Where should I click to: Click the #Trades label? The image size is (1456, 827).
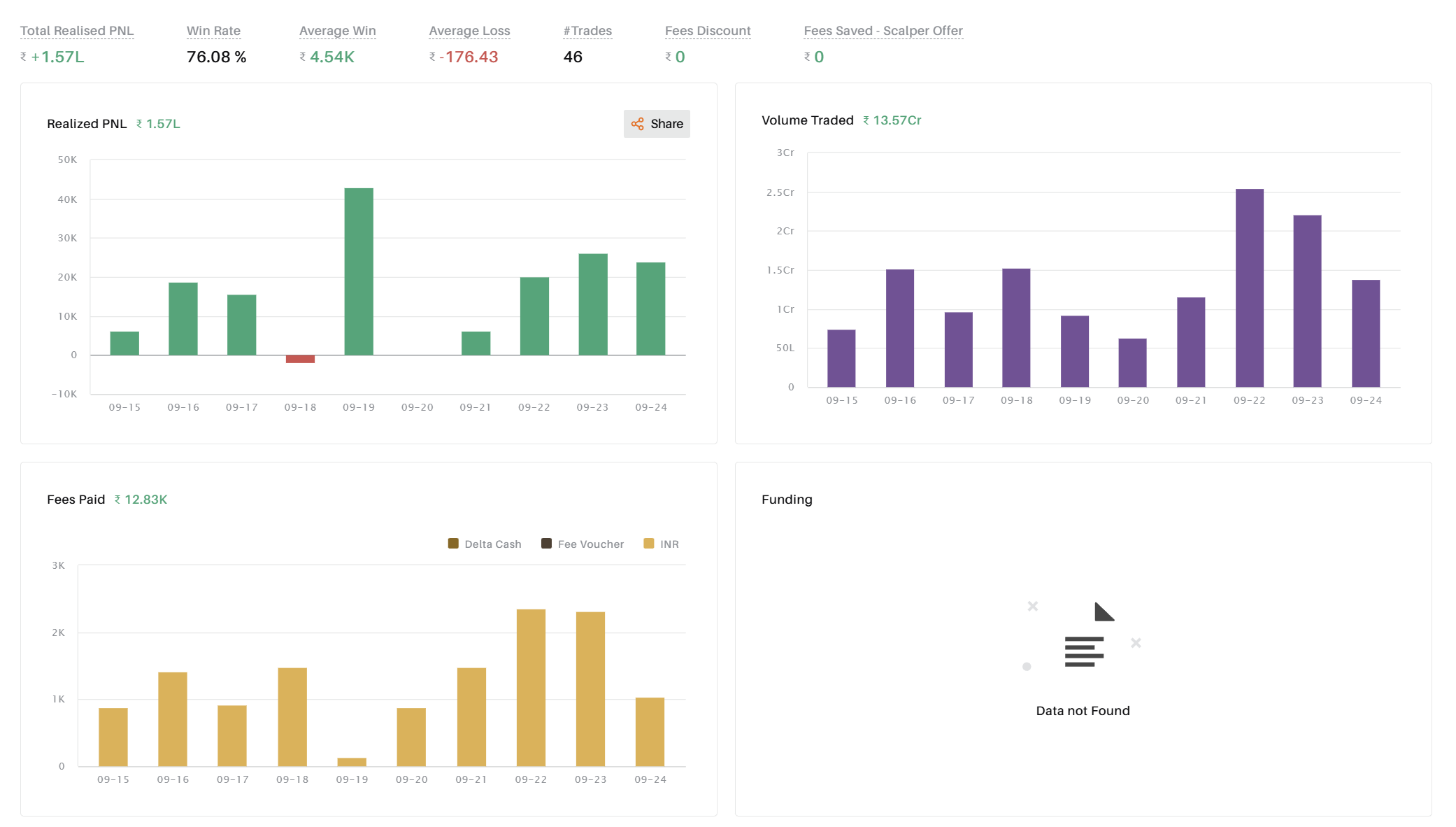click(587, 31)
